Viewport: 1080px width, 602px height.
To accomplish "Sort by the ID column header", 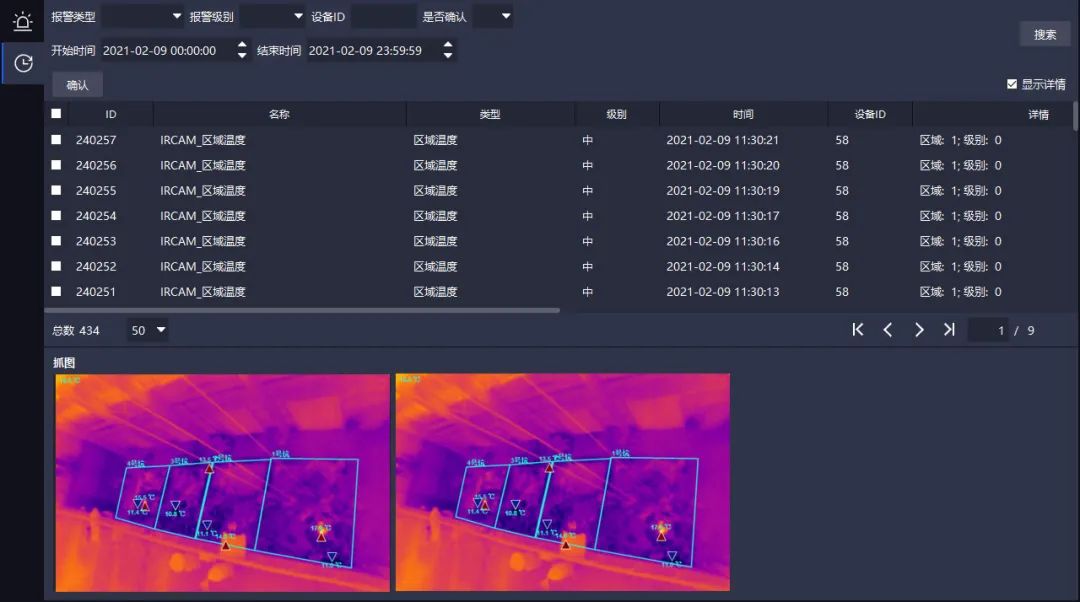I will (x=111, y=114).
